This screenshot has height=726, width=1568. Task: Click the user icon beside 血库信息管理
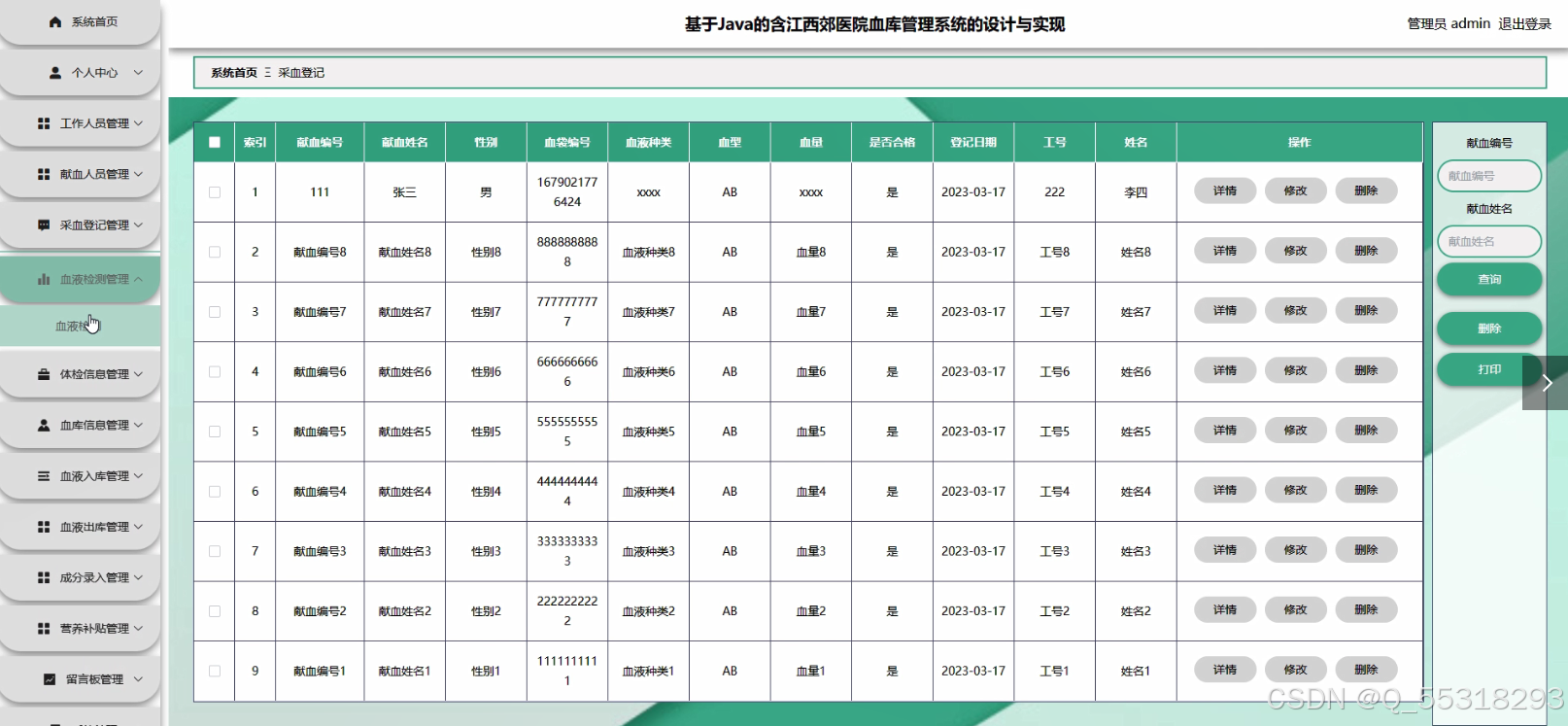(44, 425)
